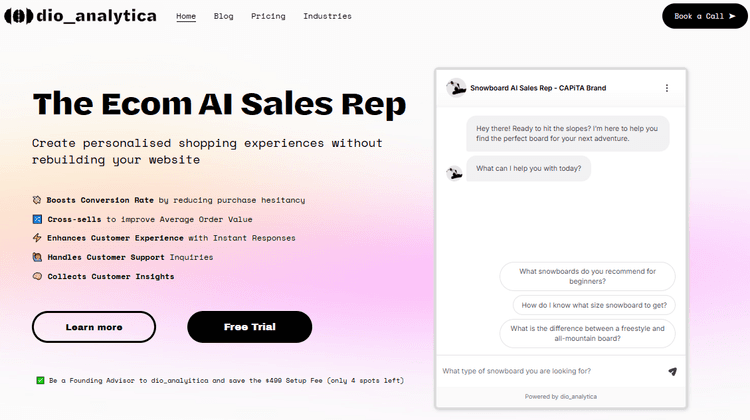
Task: Click the green checkmark beside Founding Advisor
Action: click(39, 380)
